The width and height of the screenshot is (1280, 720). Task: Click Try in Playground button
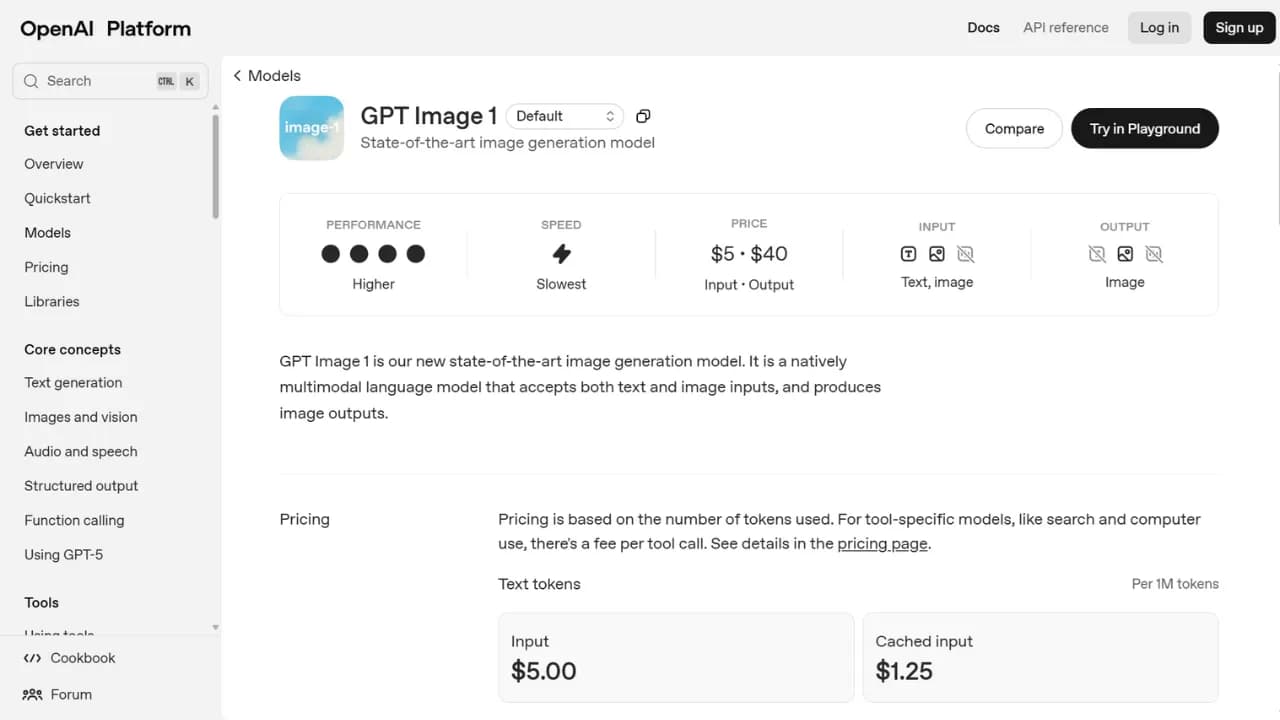[1145, 128]
